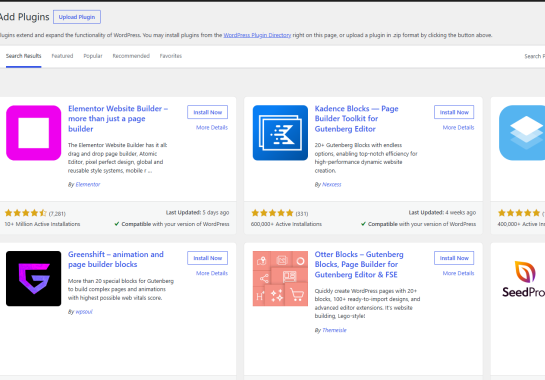Image resolution: width=545 pixels, height=380 pixels.
Task: Click Elementor's Compatible checkmark icon
Action: click(x=117, y=224)
